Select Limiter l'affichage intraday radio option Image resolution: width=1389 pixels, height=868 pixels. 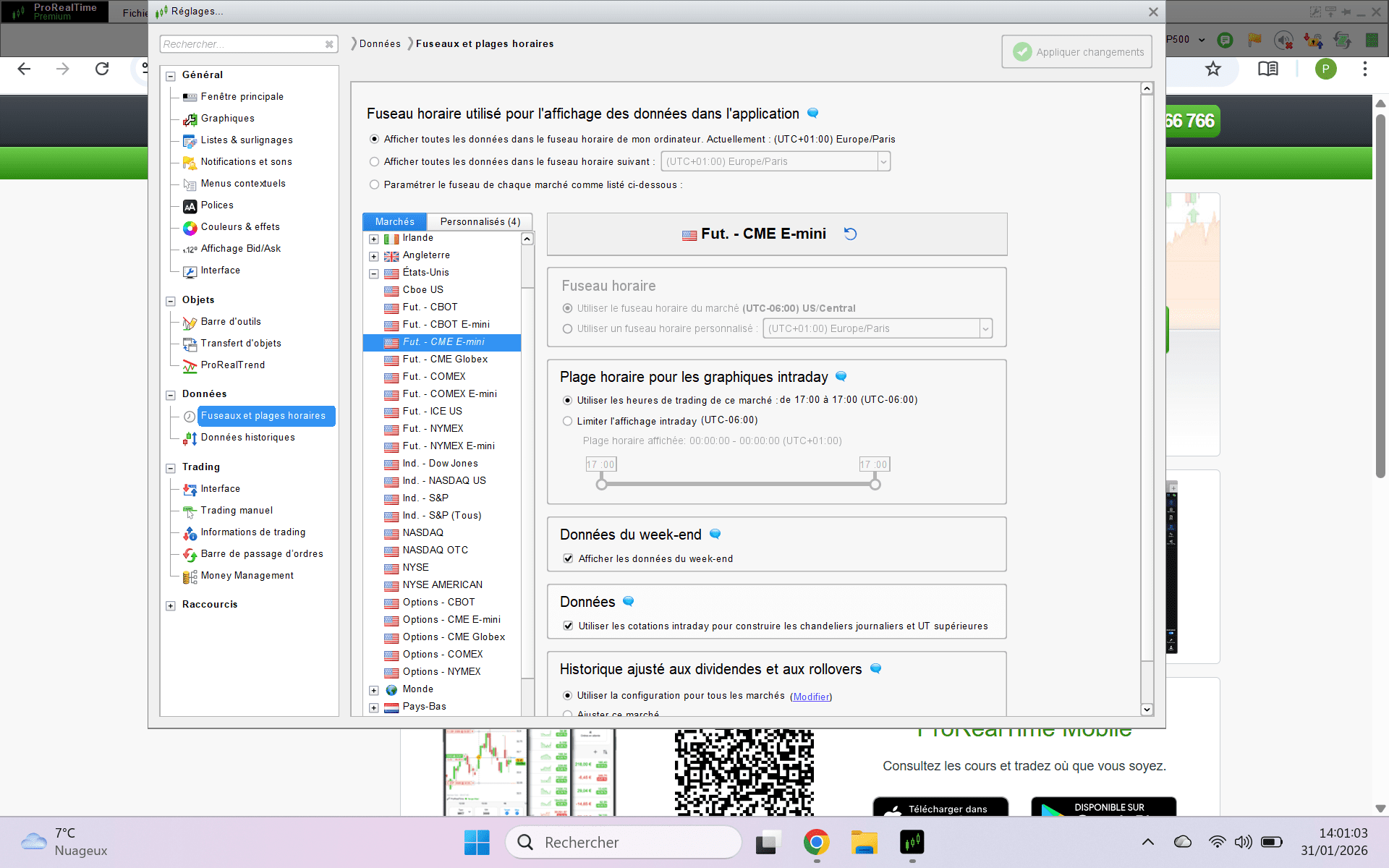click(x=567, y=421)
